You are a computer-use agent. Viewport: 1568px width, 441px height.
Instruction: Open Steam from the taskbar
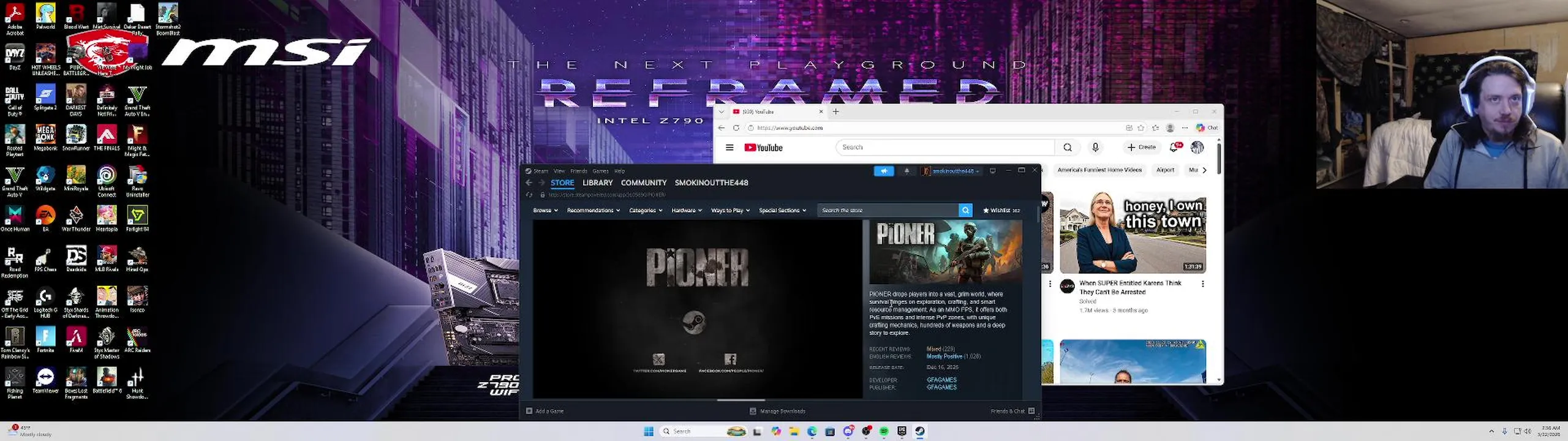point(920,431)
